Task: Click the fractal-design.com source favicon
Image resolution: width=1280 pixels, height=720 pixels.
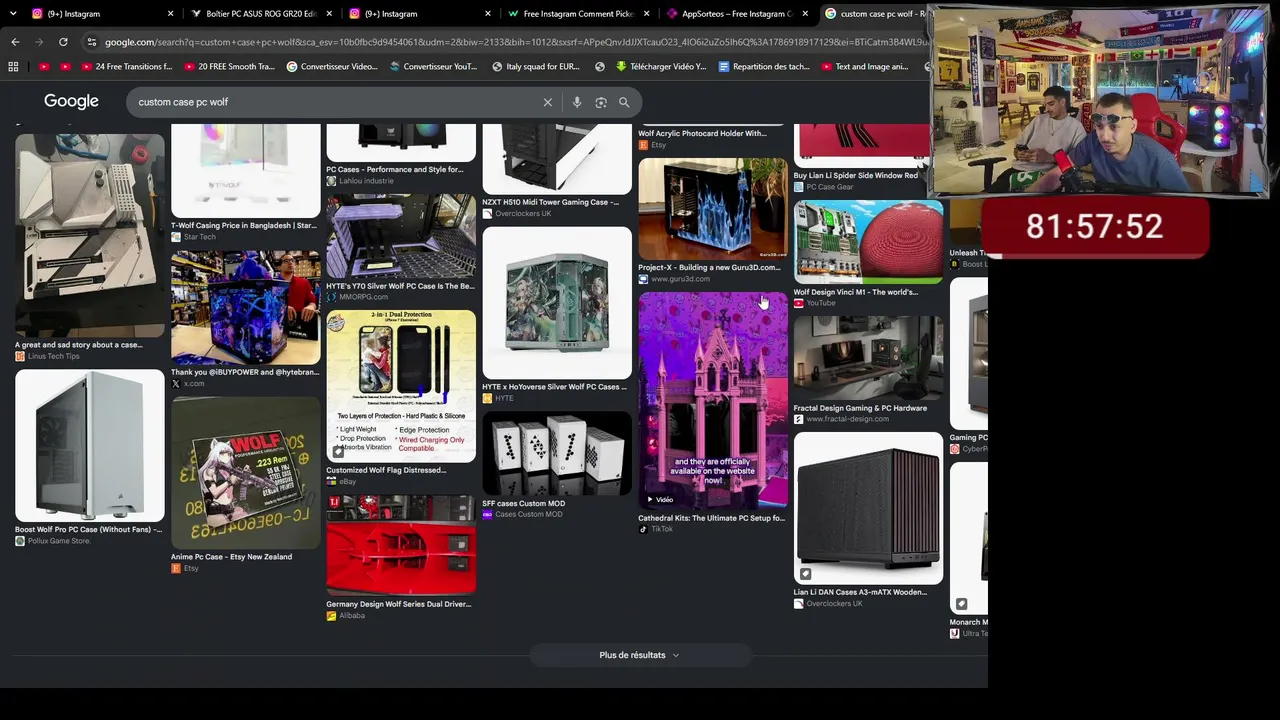Action: (799, 419)
